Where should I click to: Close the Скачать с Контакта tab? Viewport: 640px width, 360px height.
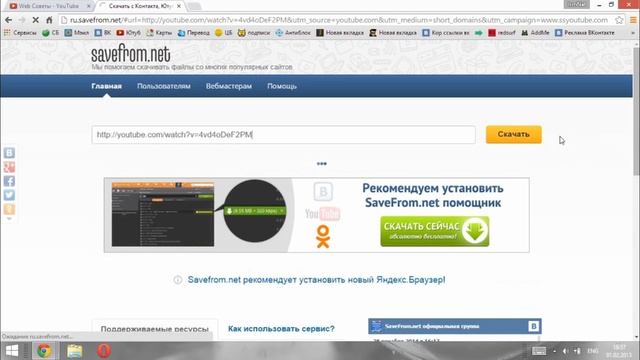pyautogui.click(x=179, y=6)
